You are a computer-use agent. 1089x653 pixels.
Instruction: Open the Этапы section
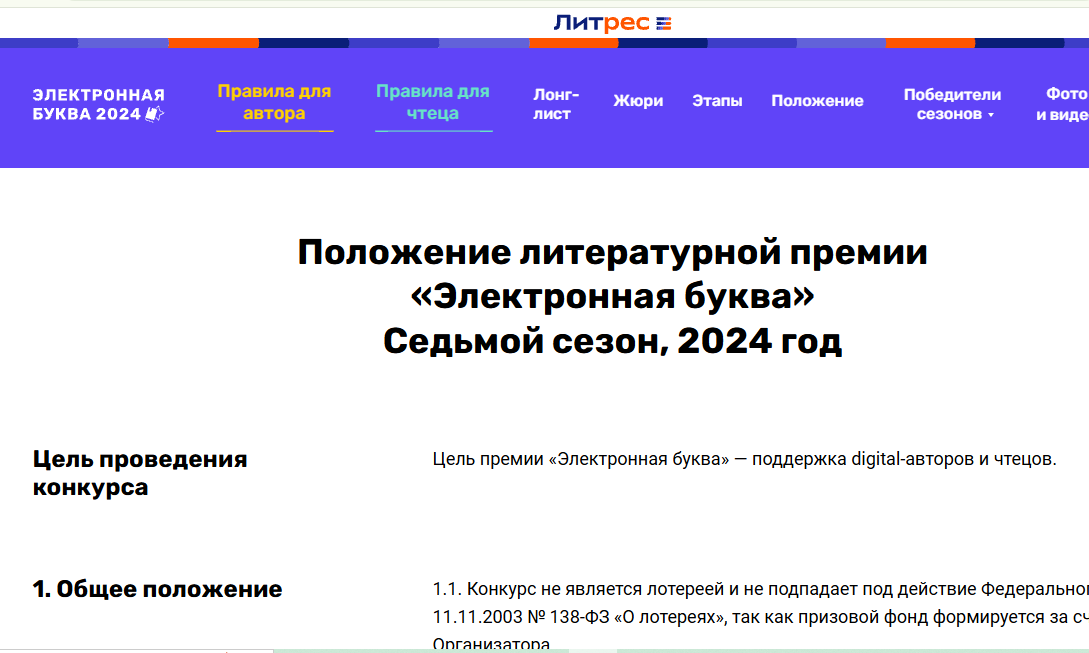coord(717,101)
